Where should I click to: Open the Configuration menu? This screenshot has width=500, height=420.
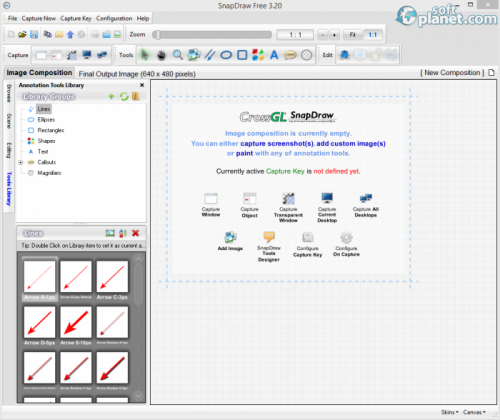click(x=114, y=18)
